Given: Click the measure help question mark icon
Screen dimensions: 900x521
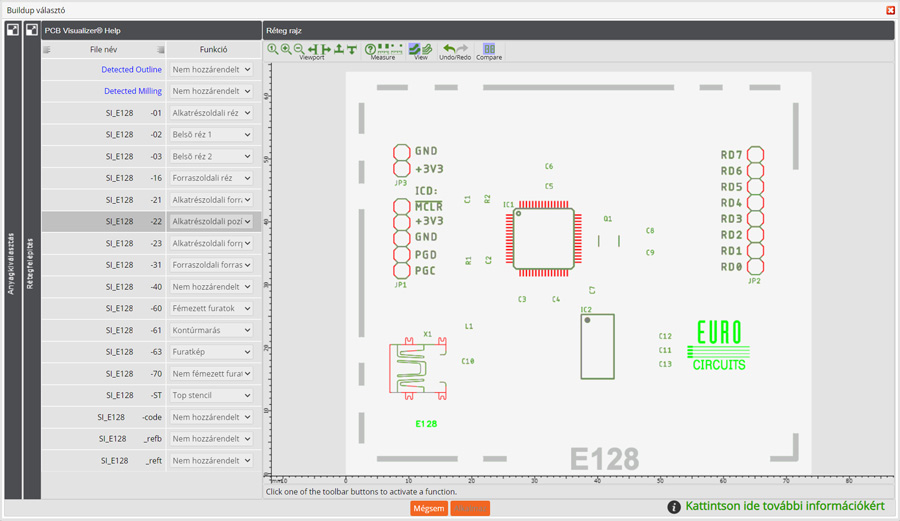Looking at the screenshot, I should point(370,49).
